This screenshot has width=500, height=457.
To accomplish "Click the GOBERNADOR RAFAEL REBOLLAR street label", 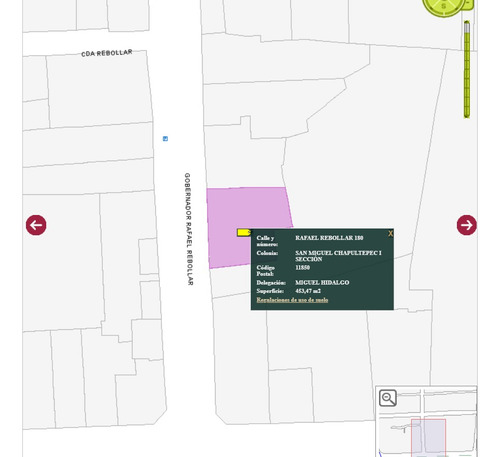I will (x=188, y=229).
